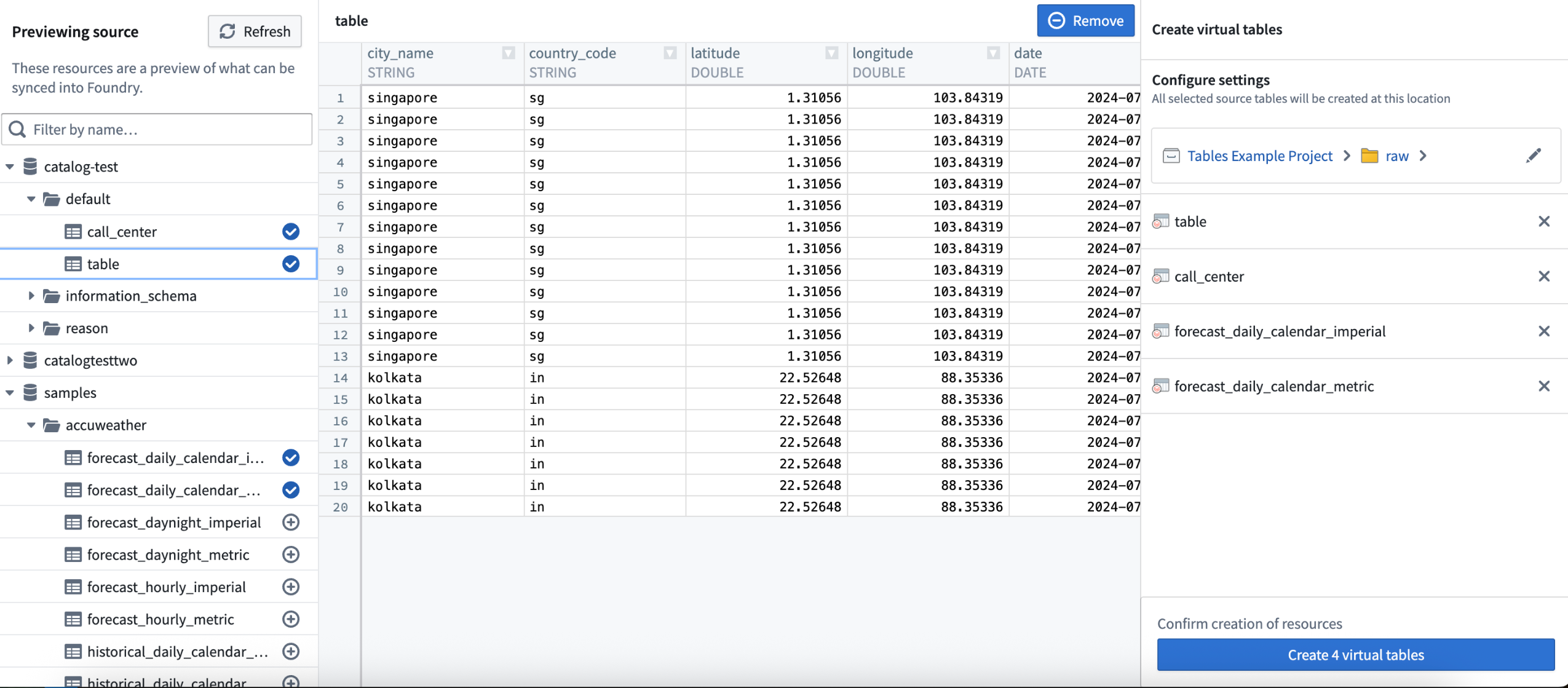Open the filter icon on city_name column
The image size is (1568, 688).
[508, 53]
